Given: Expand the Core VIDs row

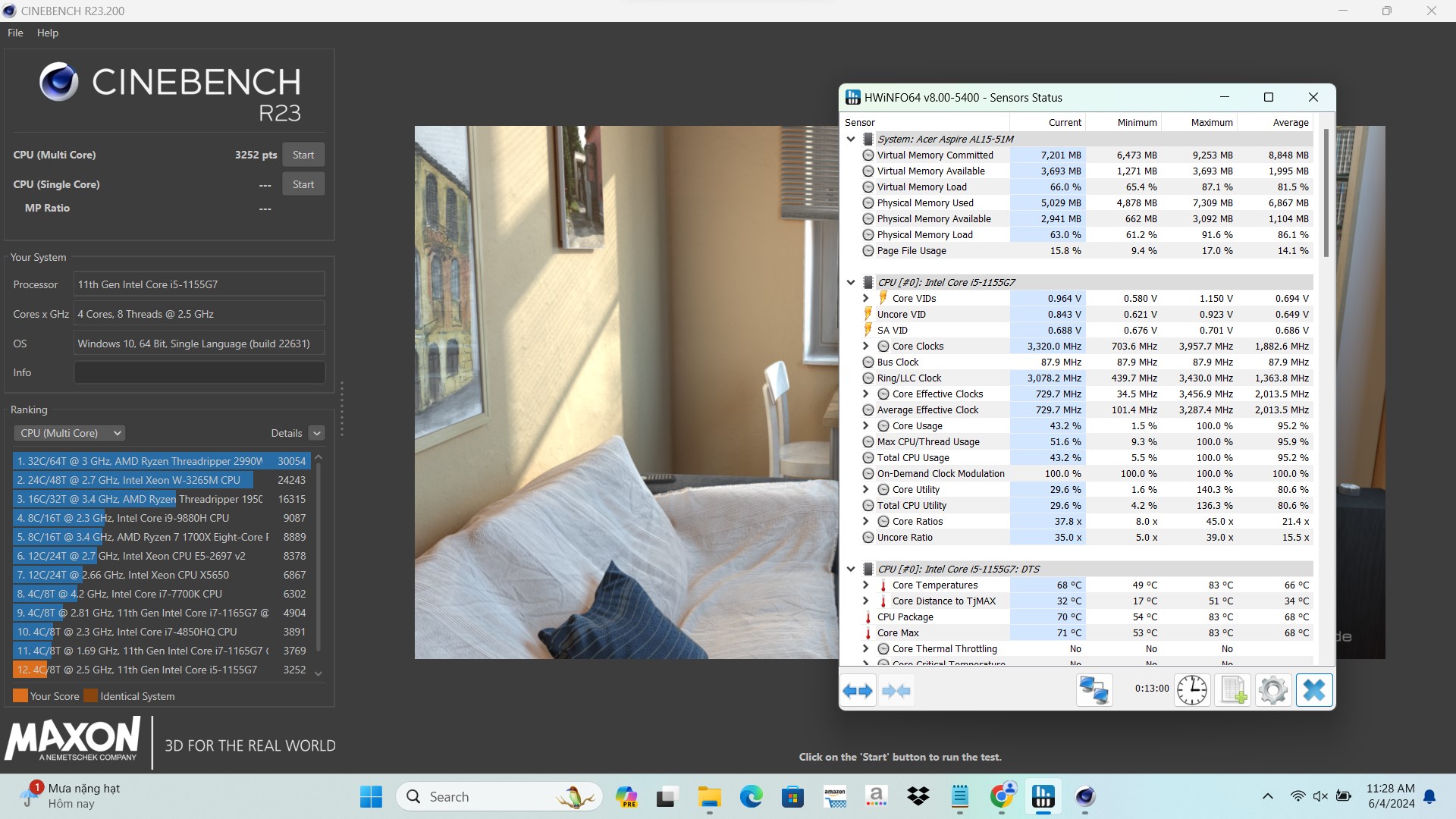Looking at the screenshot, I should click(866, 298).
